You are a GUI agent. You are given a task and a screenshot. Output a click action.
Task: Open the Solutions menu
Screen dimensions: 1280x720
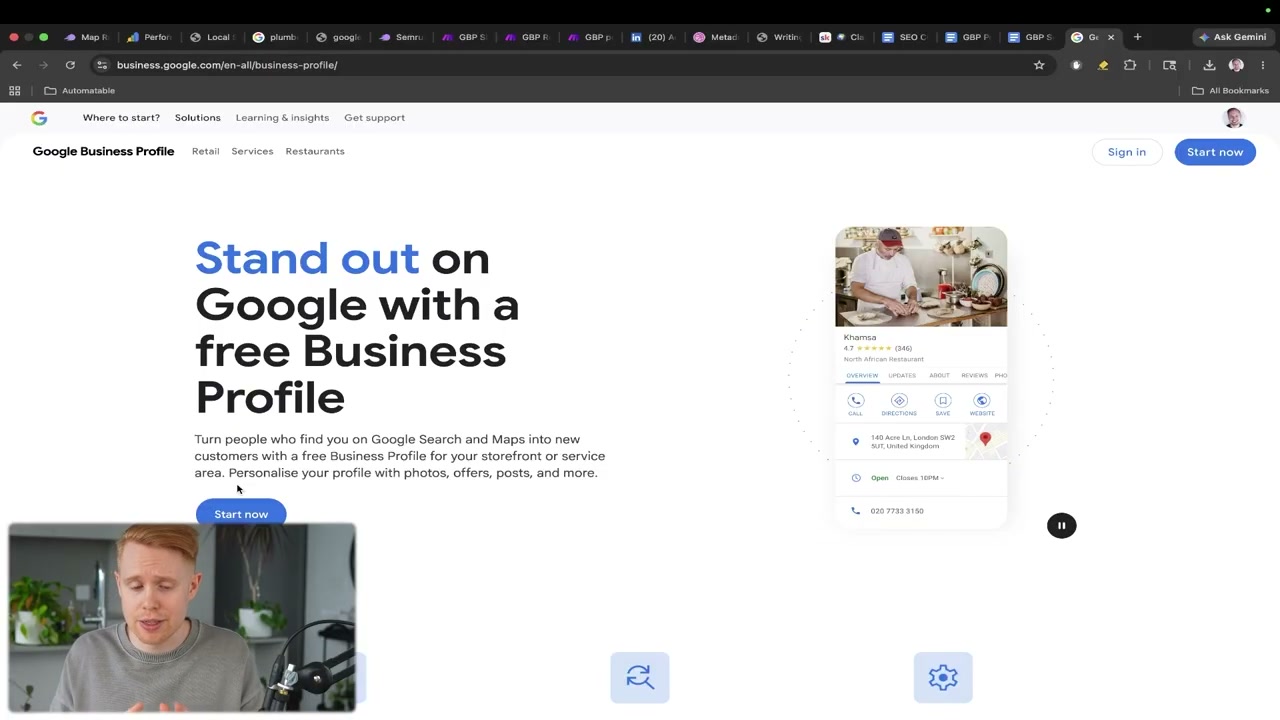(x=198, y=118)
